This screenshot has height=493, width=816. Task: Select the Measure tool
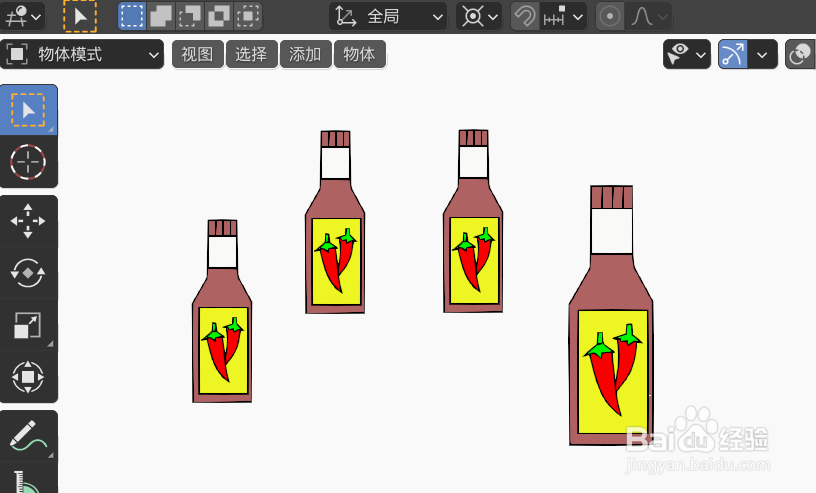tap(29, 479)
